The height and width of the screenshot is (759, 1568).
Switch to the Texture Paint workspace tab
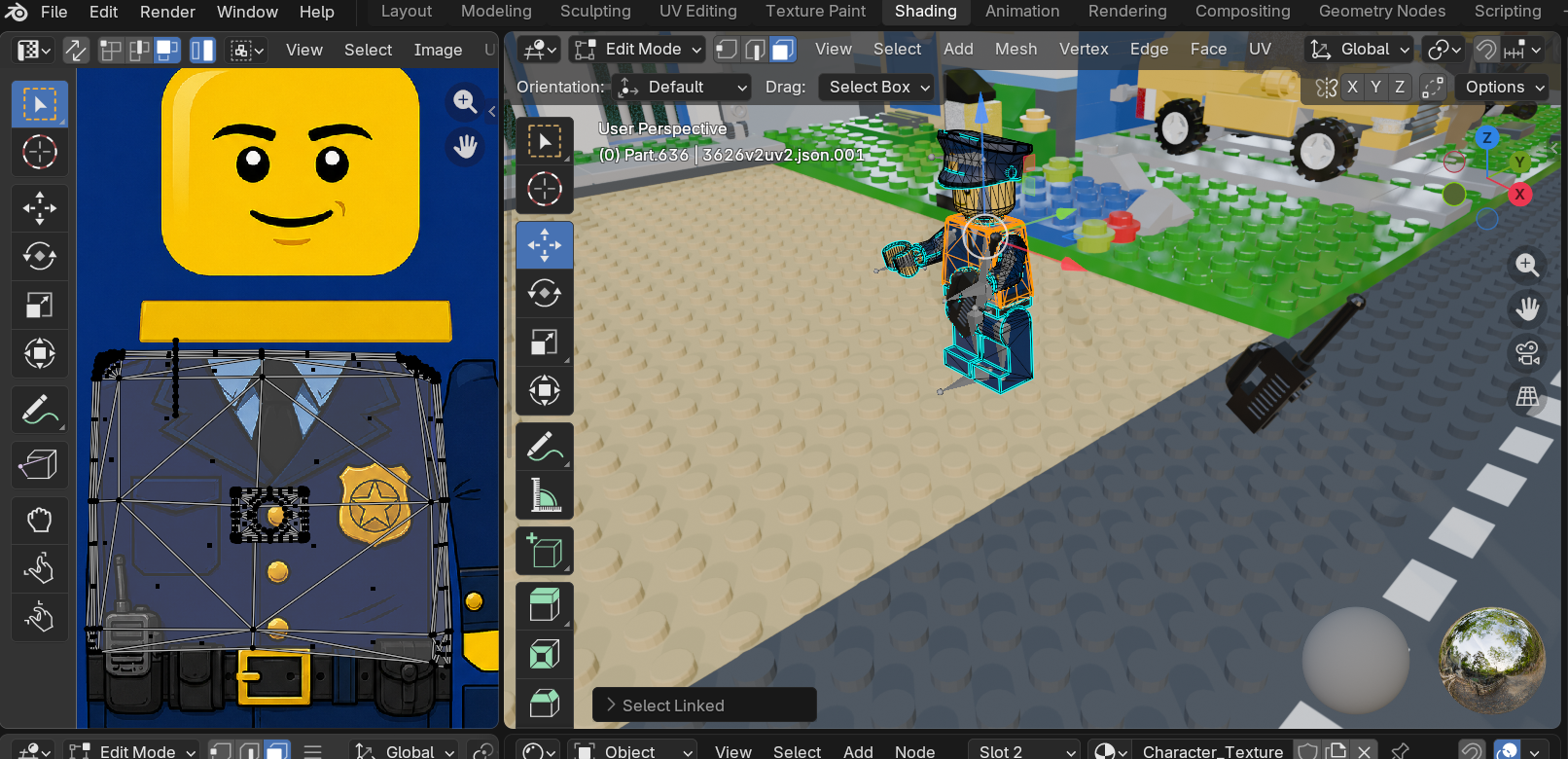pos(815,12)
